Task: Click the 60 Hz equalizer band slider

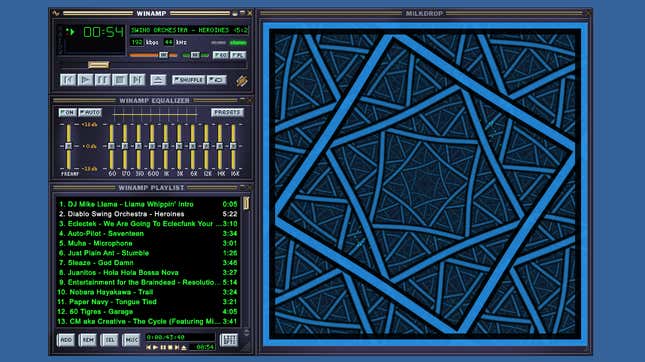Action: click(x=111, y=146)
